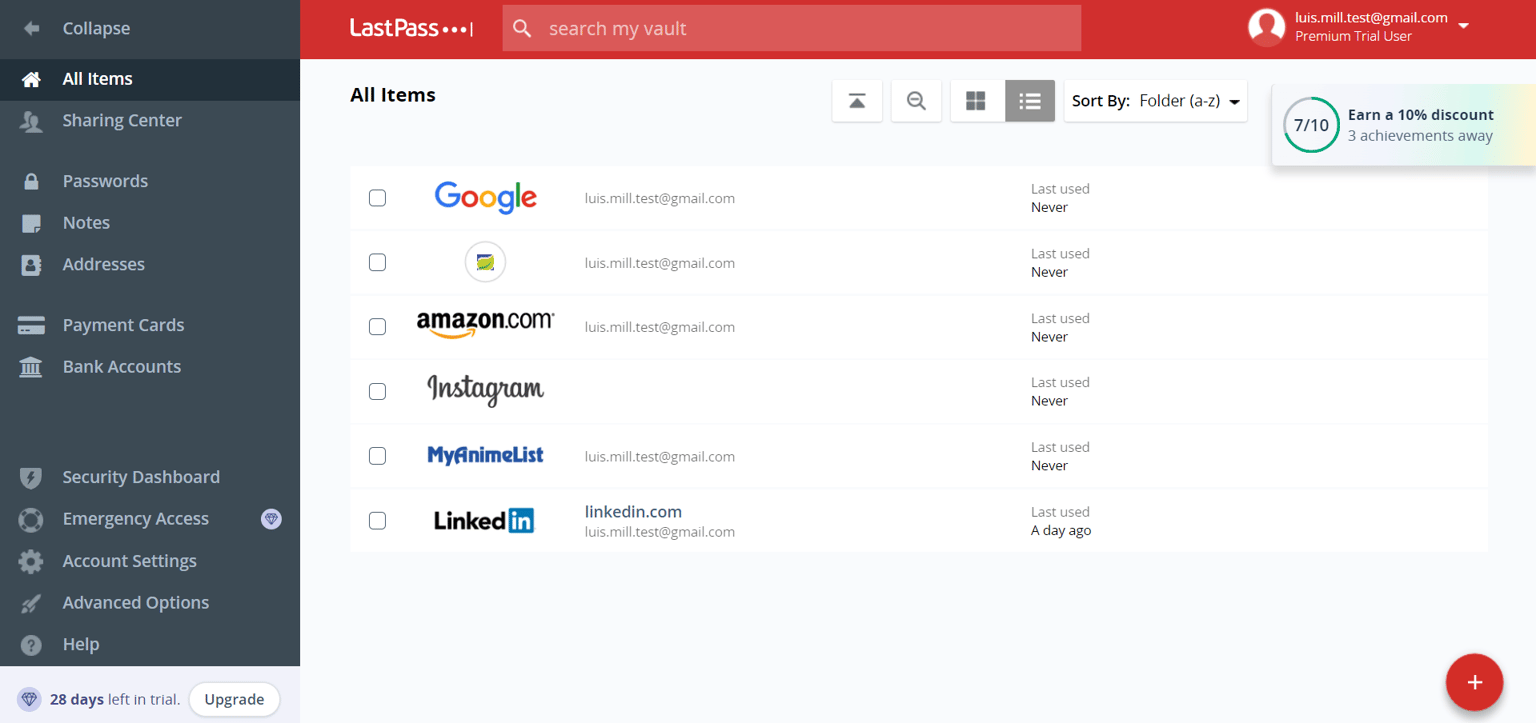This screenshot has width=1536, height=723.
Task: Open Secure Notes from the sidebar
Action: tap(85, 222)
